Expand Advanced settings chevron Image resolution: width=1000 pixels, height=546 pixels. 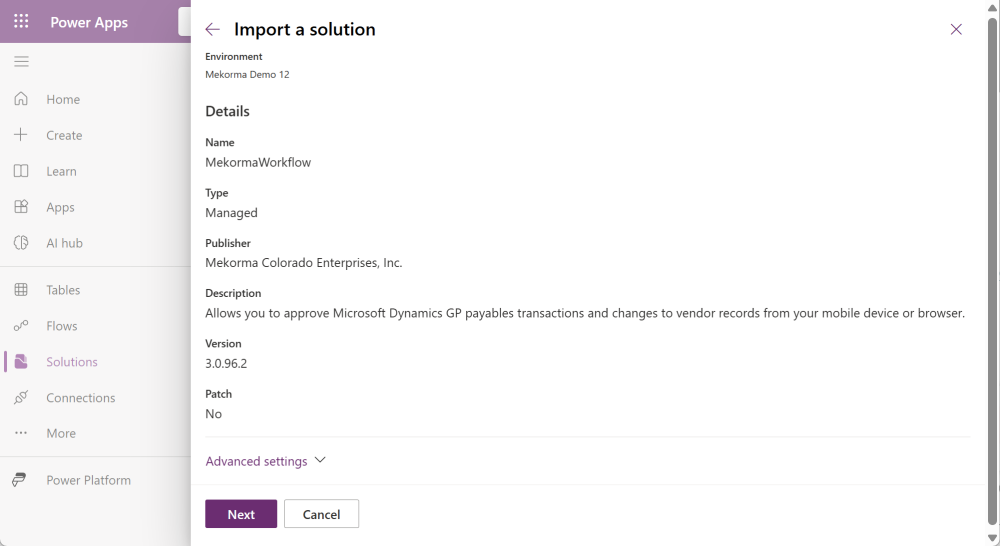pos(320,460)
